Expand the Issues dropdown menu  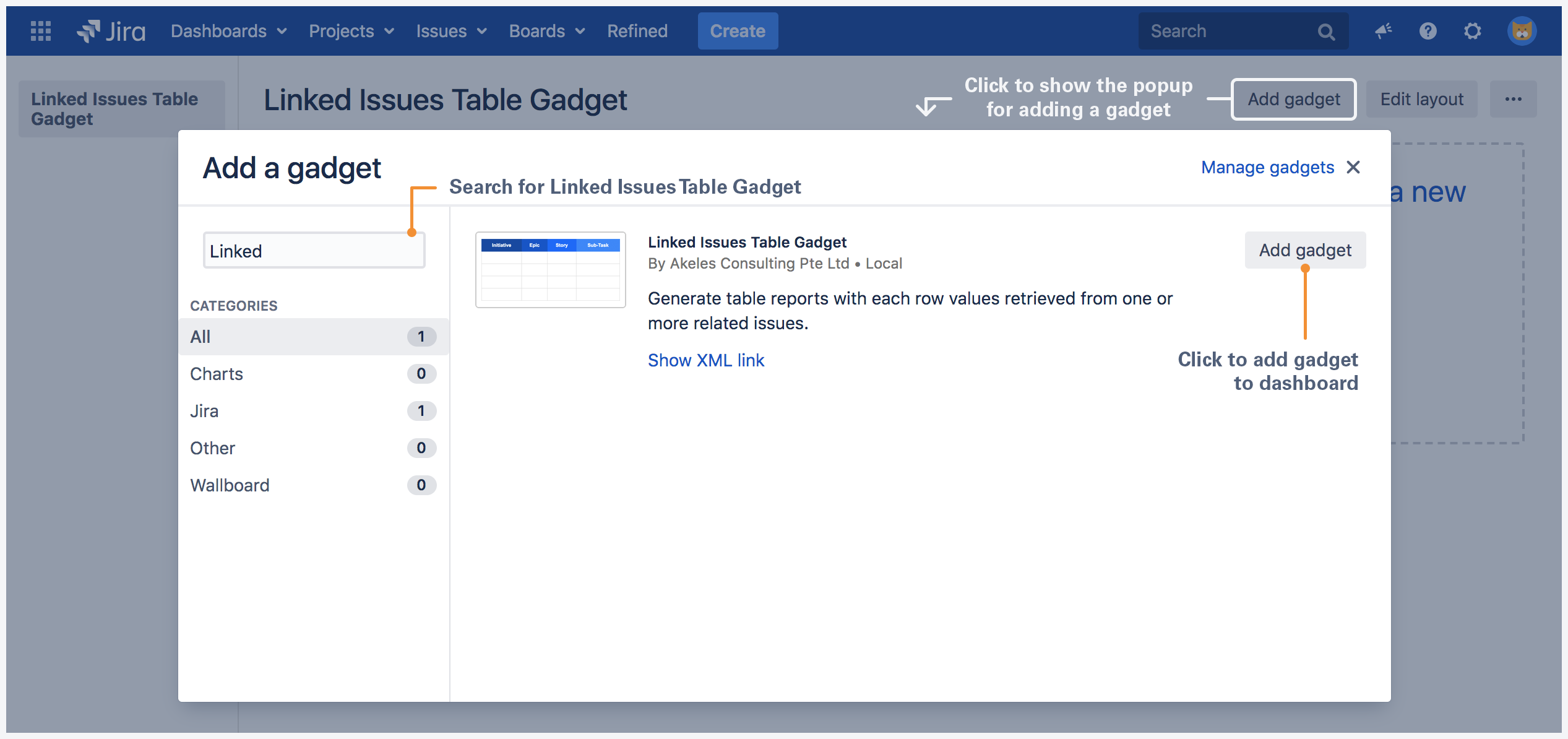[452, 31]
